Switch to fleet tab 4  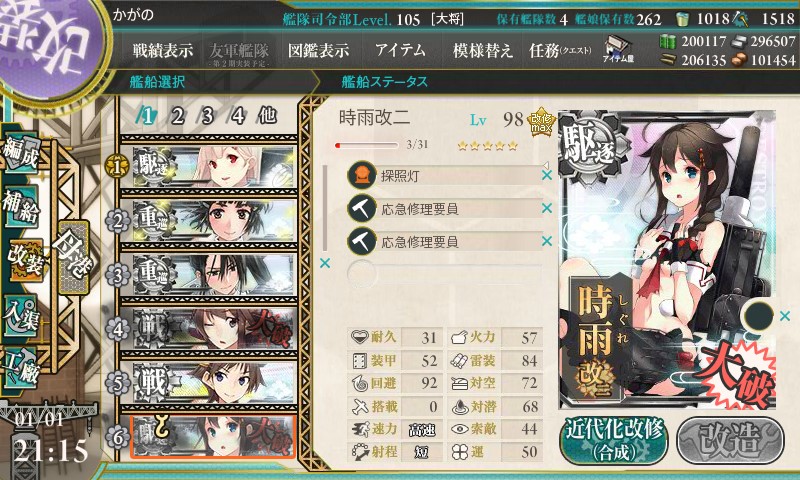pyautogui.click(x=237, y=116)
